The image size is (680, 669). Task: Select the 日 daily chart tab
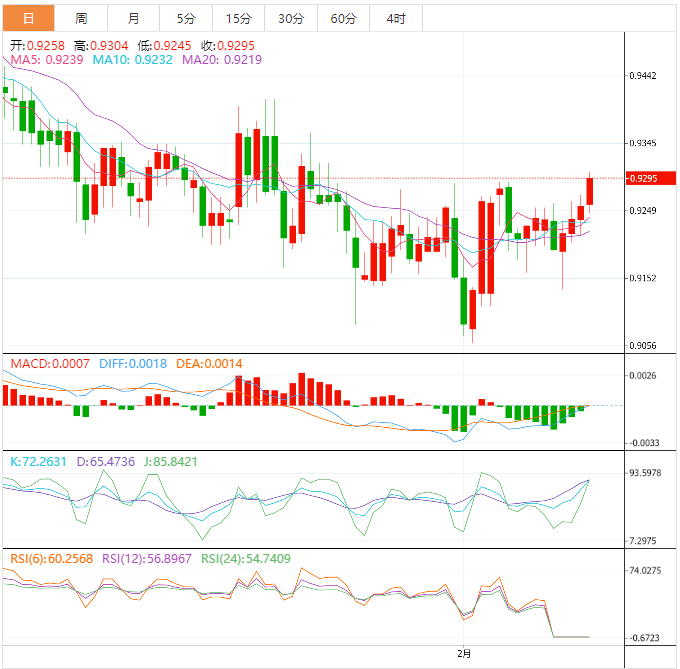[27, 18]
